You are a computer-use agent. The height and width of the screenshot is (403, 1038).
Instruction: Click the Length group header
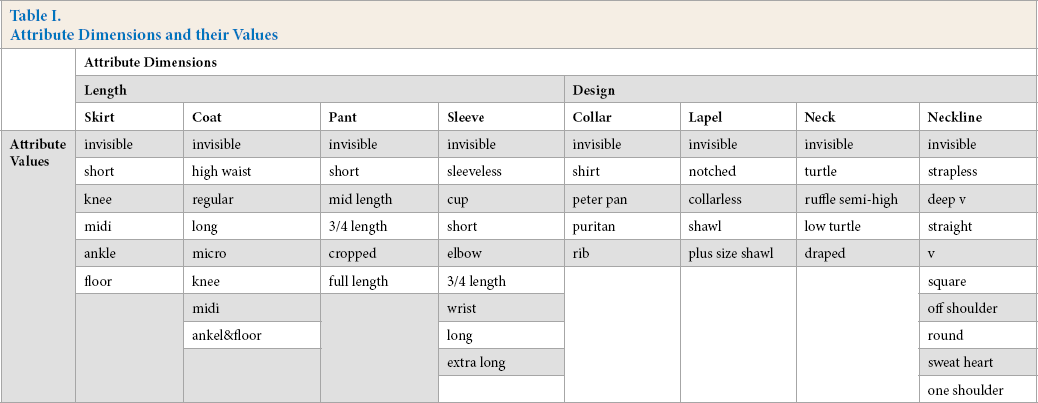pos(320,89)
